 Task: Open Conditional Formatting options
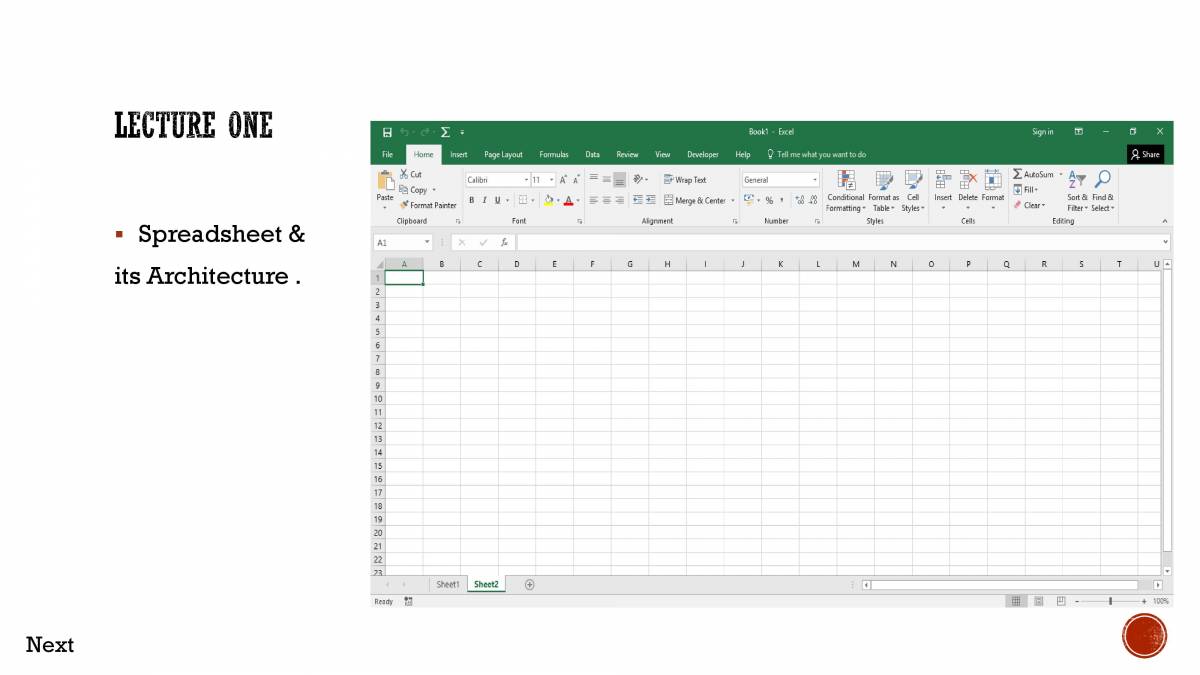(846, 192)
